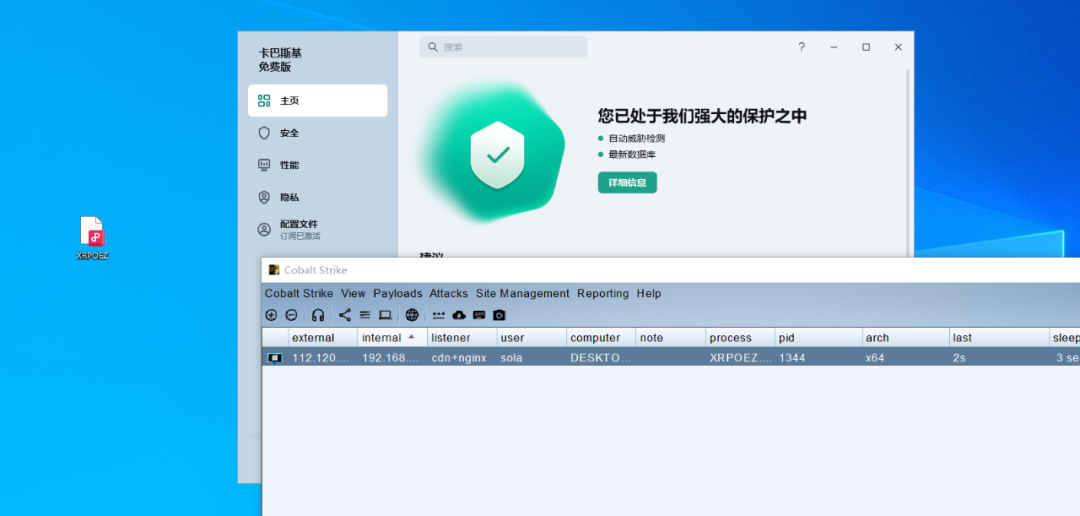1080x516 pixels.
Task: Open the Help menu in Cobalt Strike
Action: 649,293
